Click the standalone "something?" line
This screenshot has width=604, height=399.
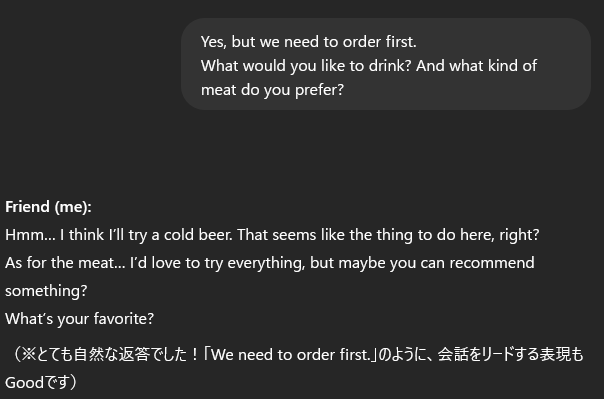tap(46, 291)
